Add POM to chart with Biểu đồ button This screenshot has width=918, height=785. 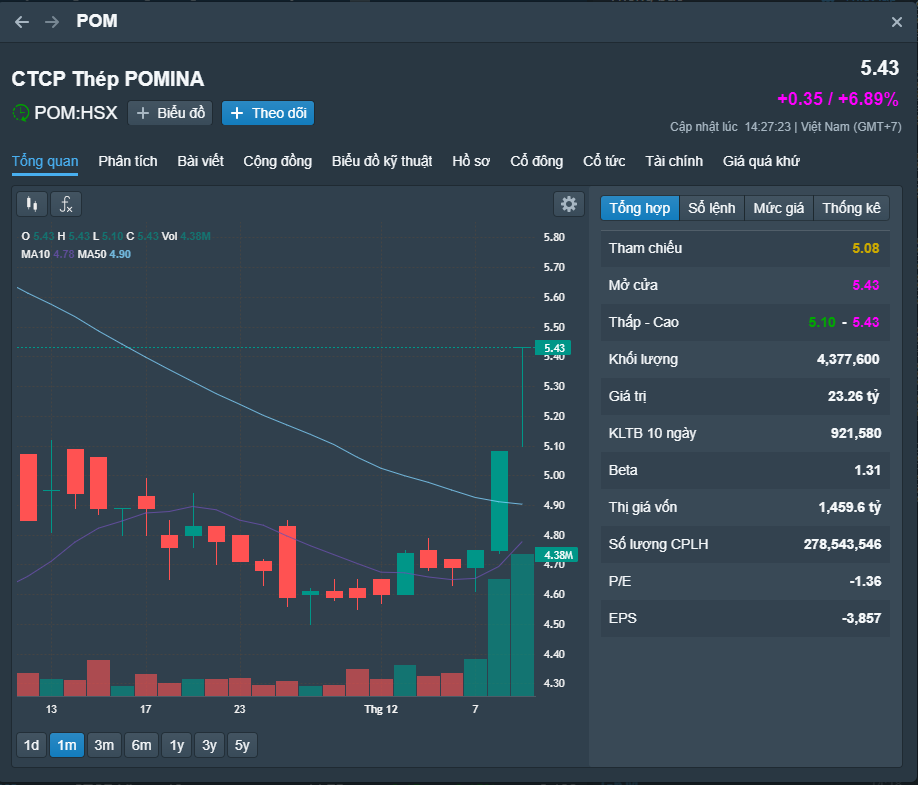[170, 113]
